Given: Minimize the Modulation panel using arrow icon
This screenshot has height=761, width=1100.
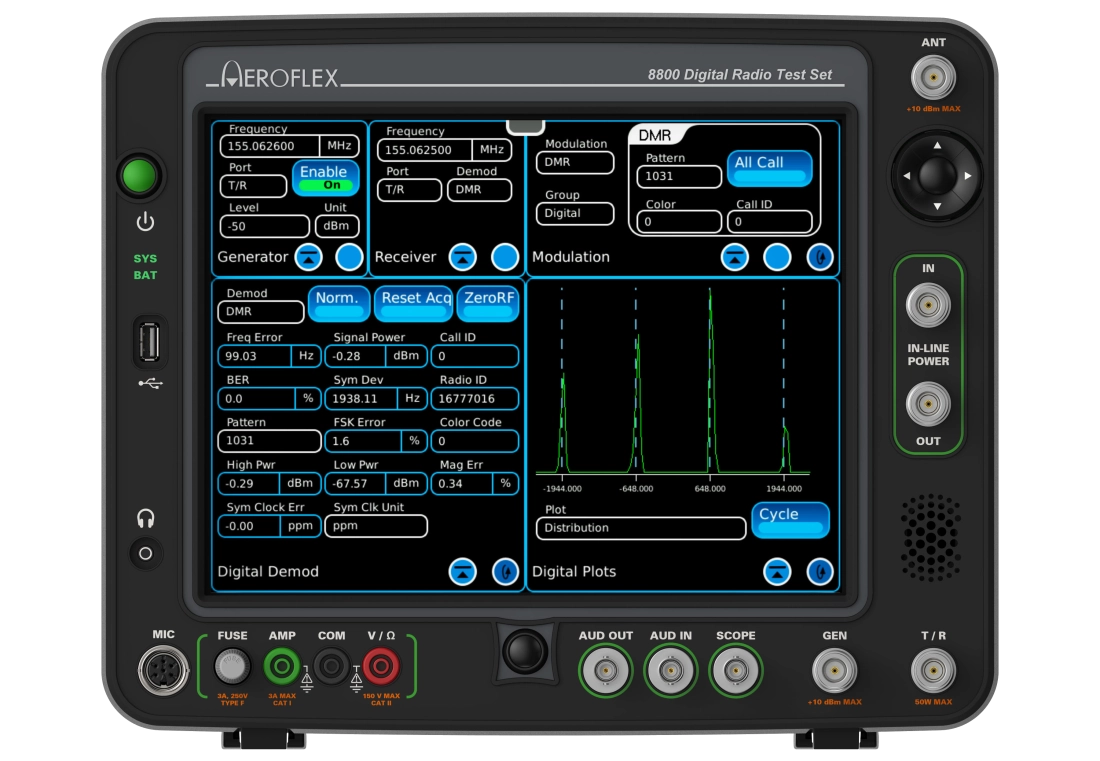Looking at the screenshot, I should (735, 257).
